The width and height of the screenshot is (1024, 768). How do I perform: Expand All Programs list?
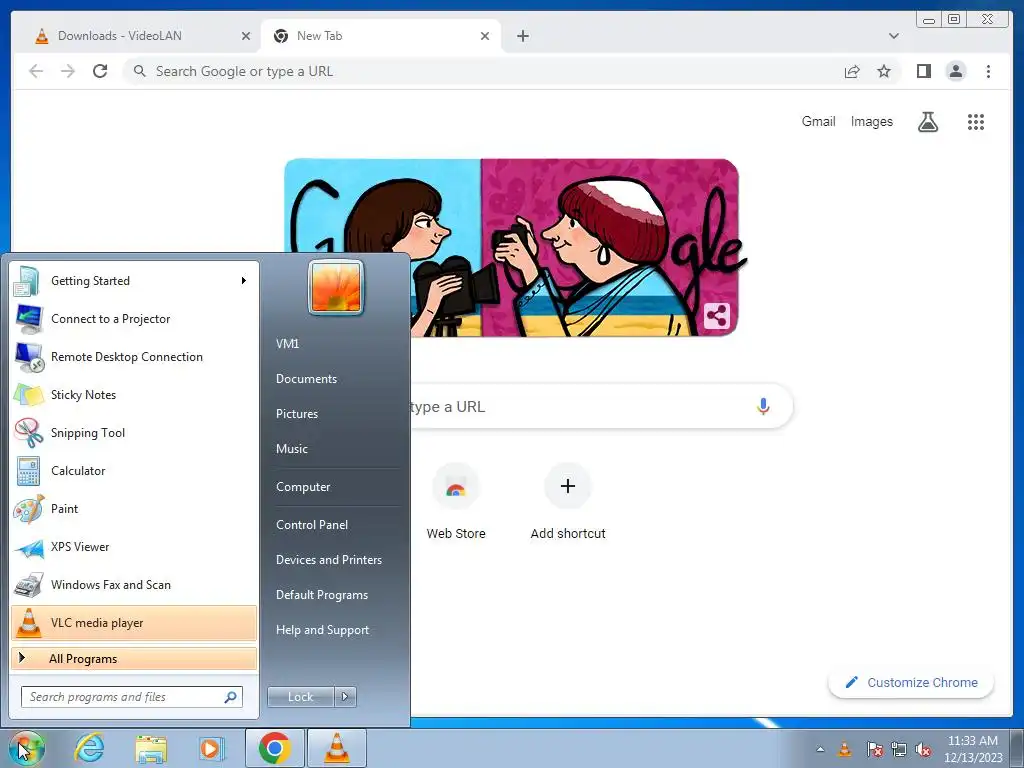point(134,658)
